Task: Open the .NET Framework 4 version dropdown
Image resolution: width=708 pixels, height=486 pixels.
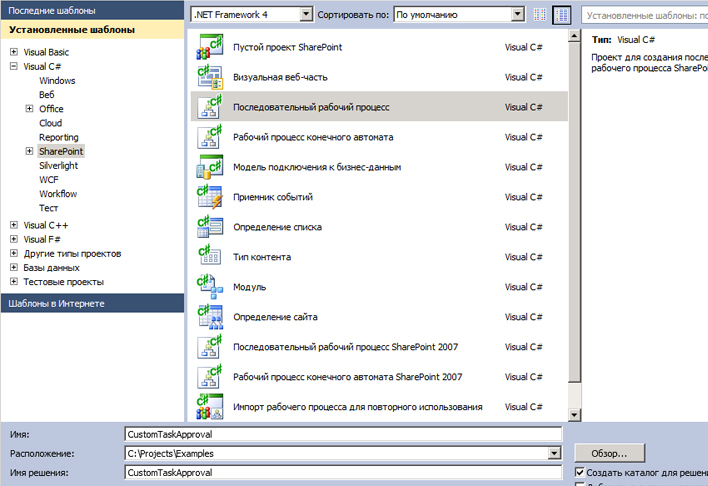Action: pyautogui.click(x=306, y=14)
